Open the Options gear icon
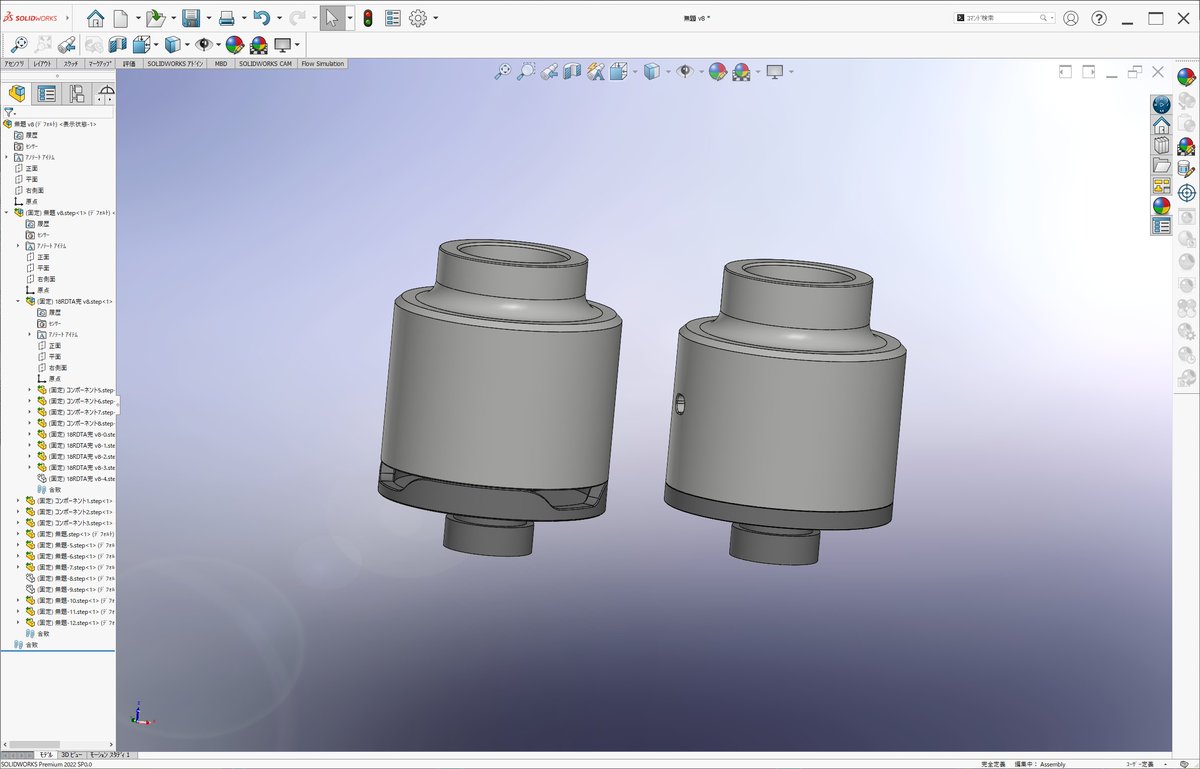The height and width of the screenshot is (769, 1200). [418, 18]
